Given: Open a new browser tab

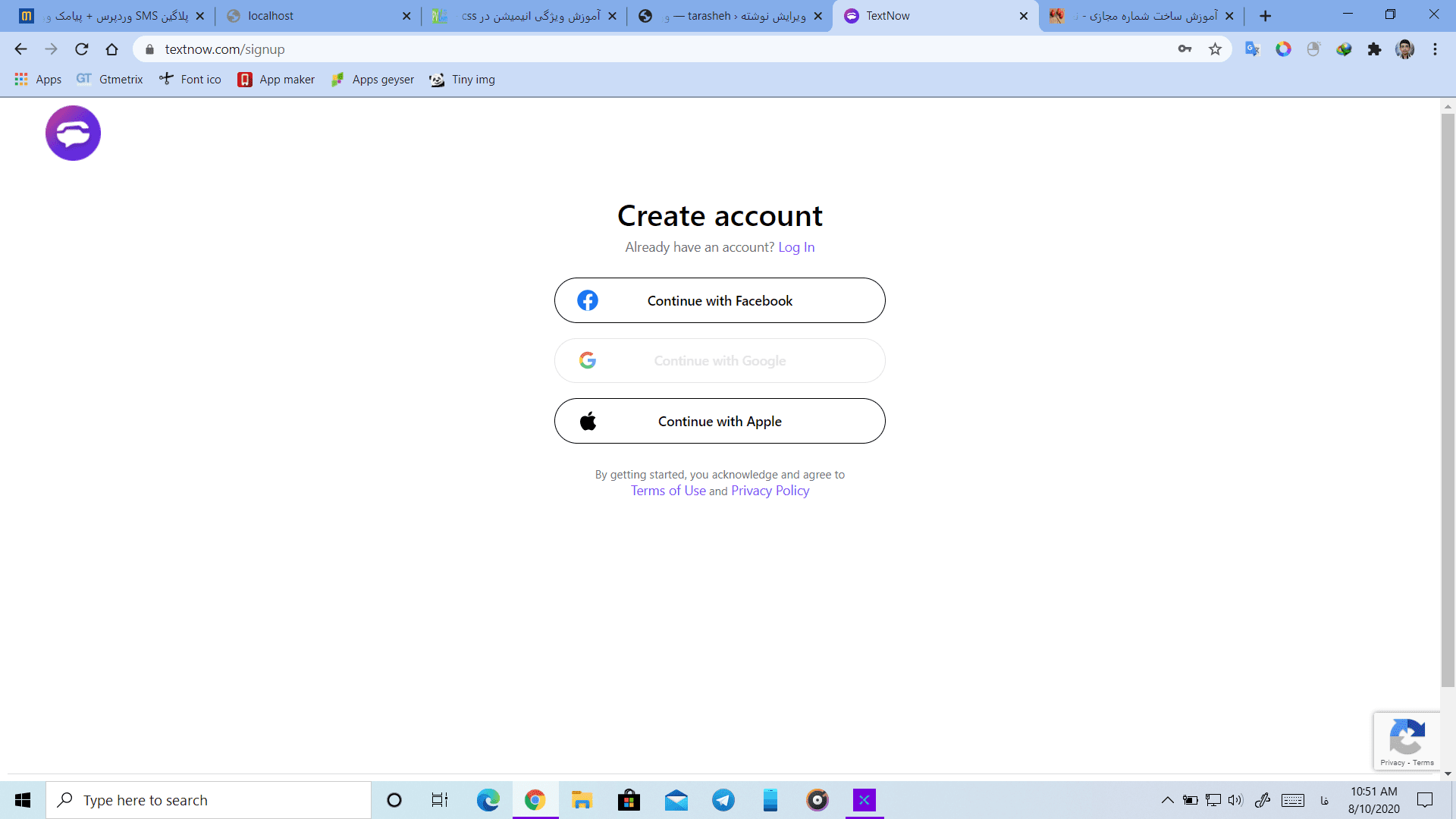Looking at the screenshot, I should pyautogui.click(x=1265, y=16).
